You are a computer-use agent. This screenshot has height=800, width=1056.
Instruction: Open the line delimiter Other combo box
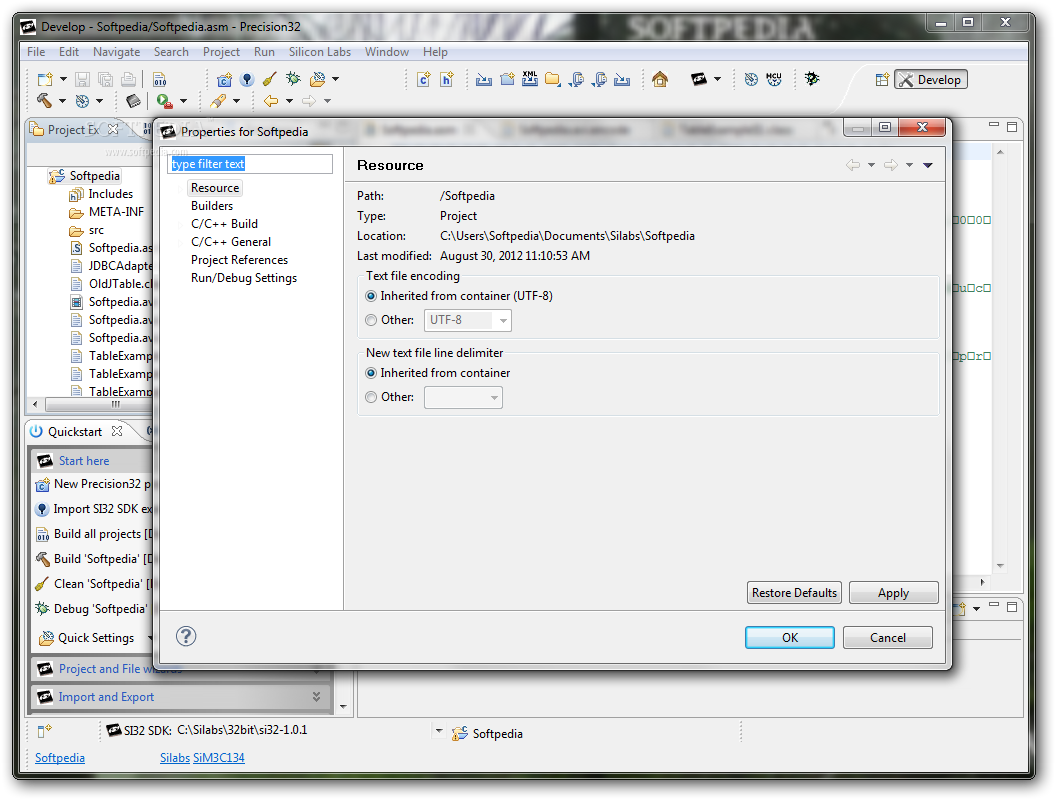(x=463, y=397)
